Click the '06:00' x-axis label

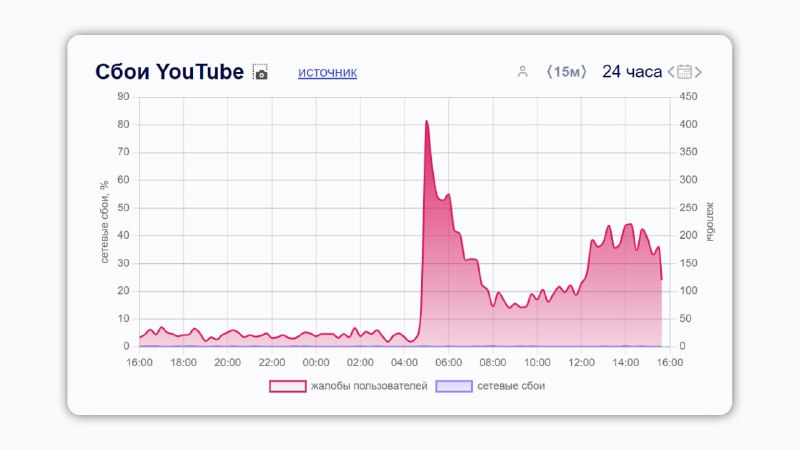point(448,362)
